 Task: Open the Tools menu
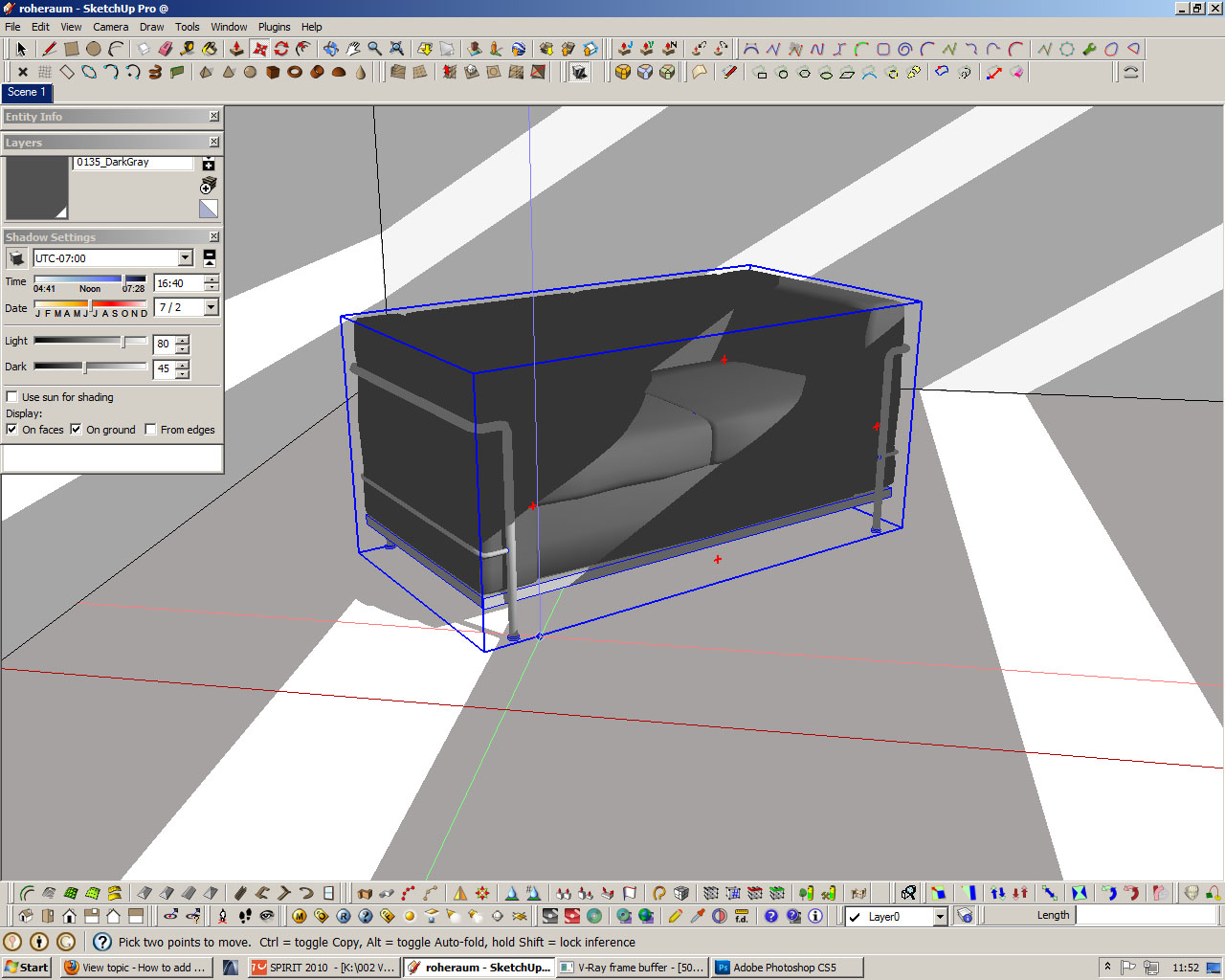188,27
